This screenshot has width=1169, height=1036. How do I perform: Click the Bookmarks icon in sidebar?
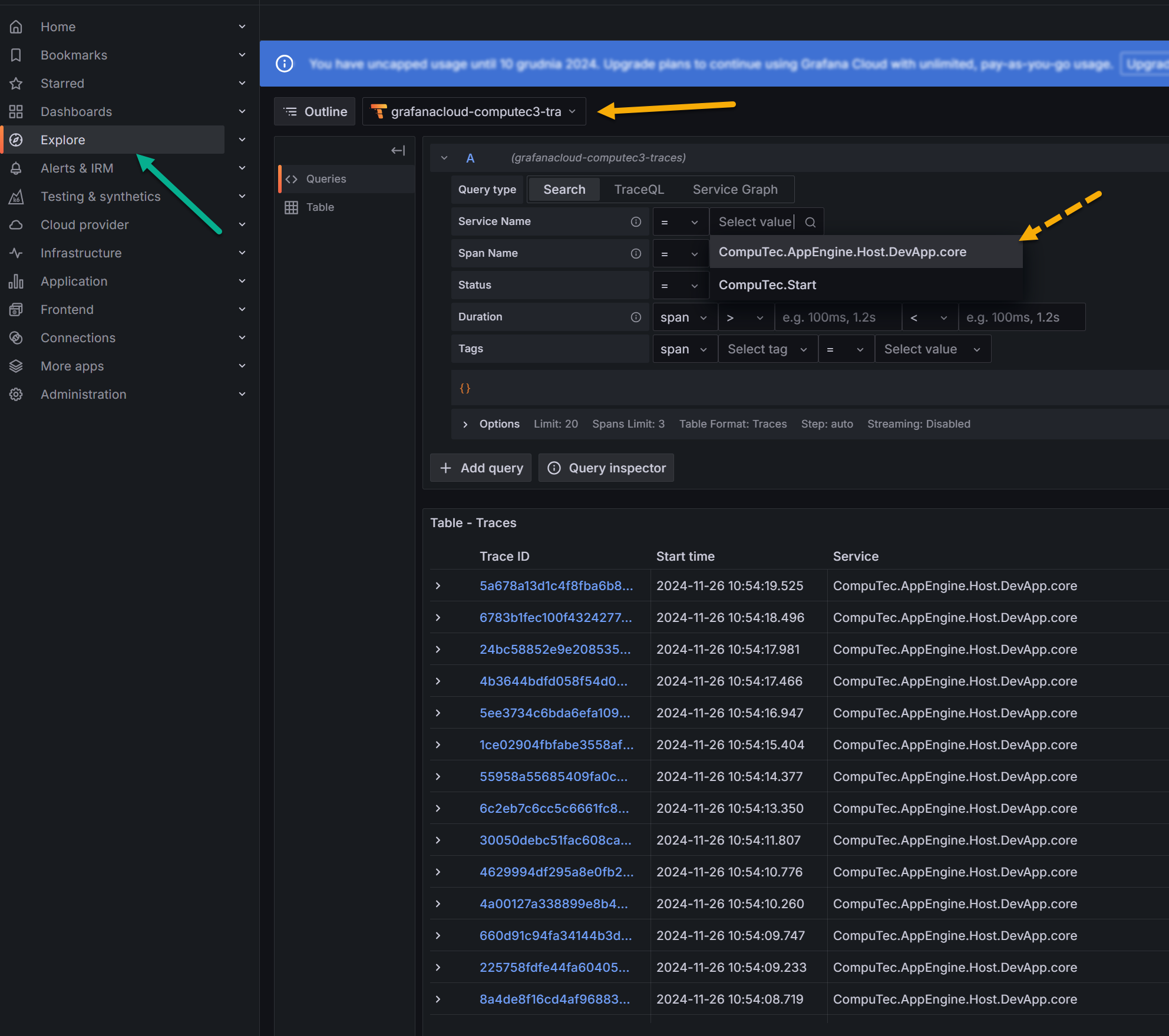[x=16, y=55]
